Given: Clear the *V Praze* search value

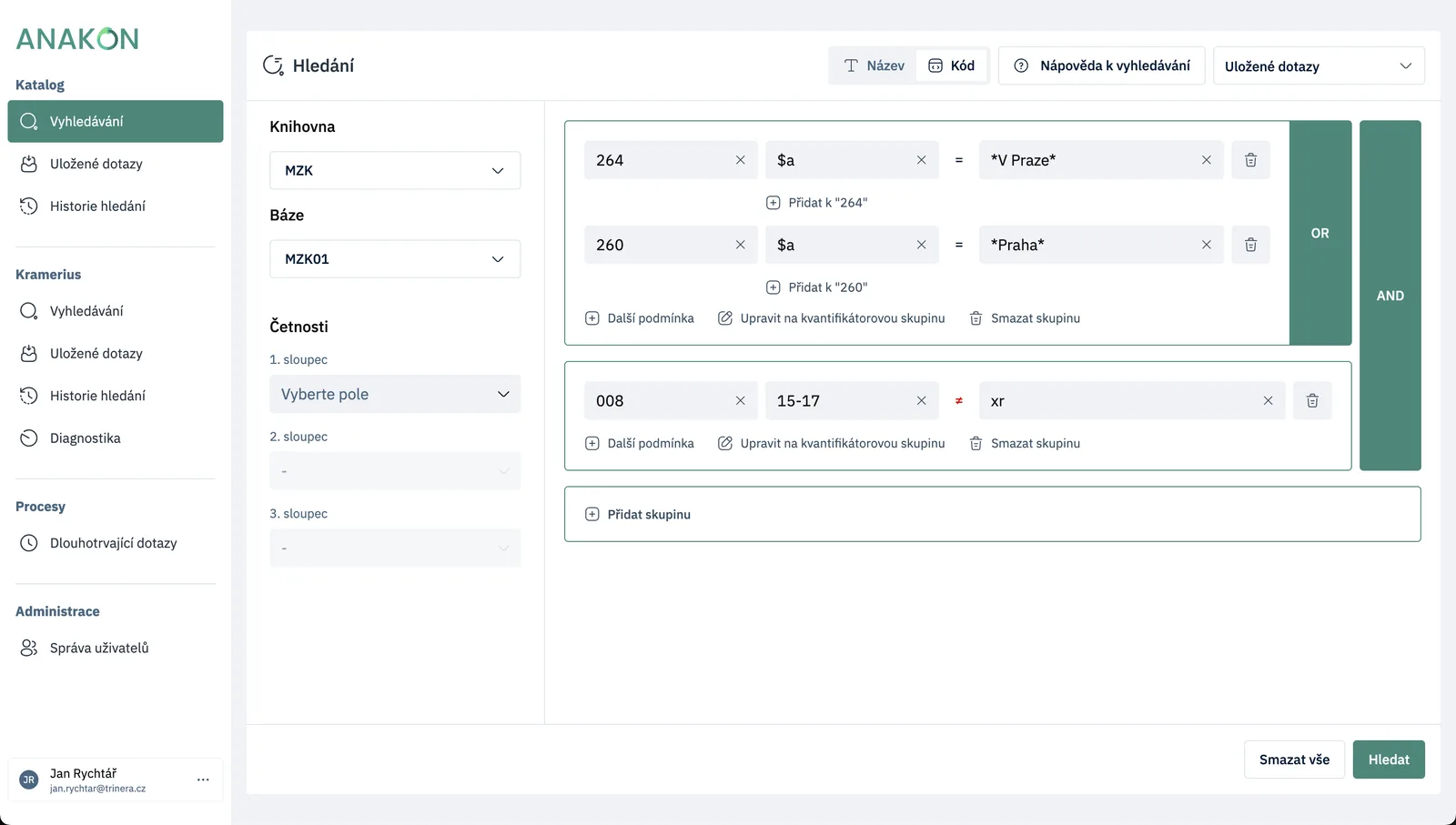Looking at the screenshot, I should [1207, 160].
